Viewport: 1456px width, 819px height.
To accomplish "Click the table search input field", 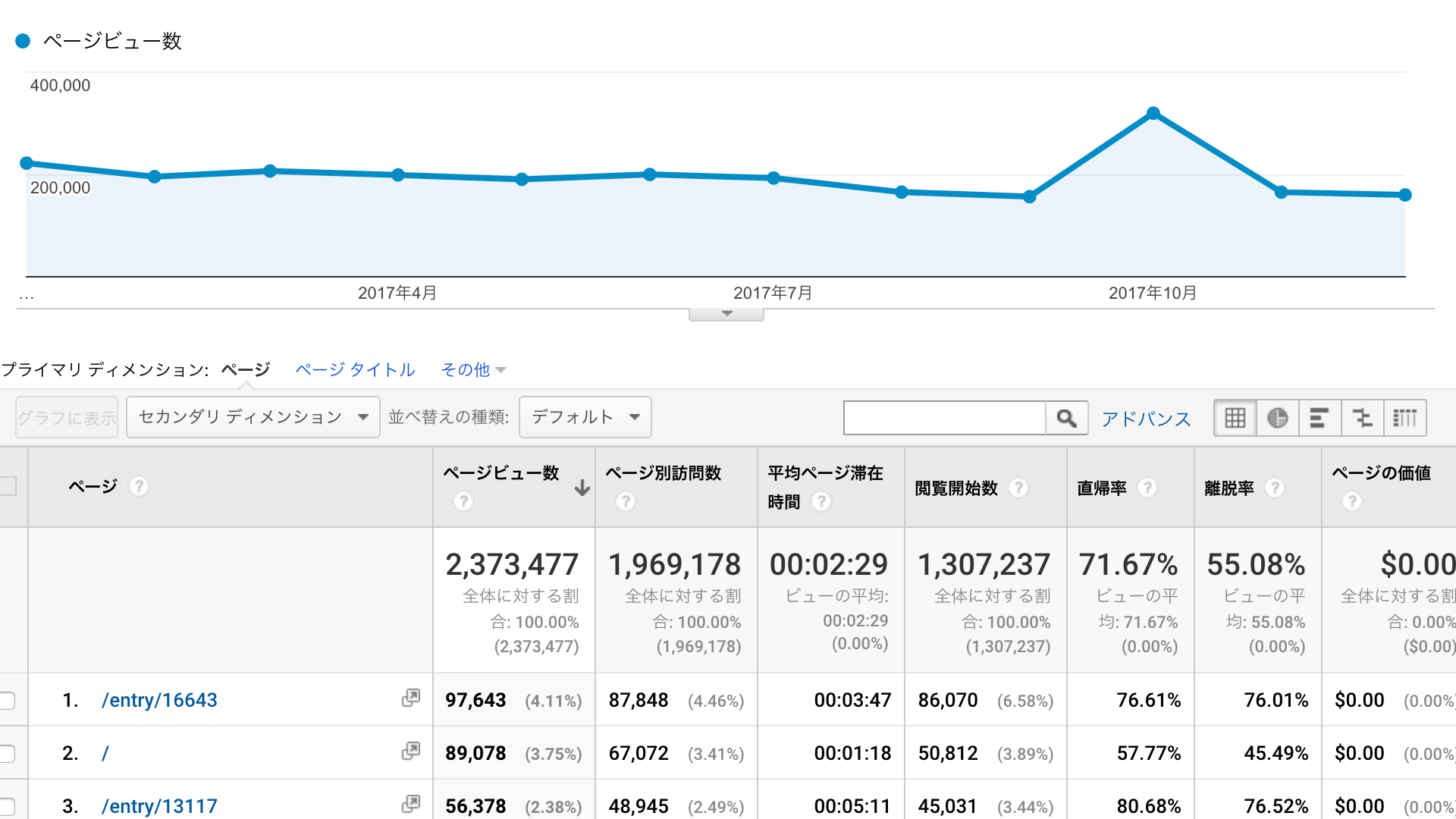I will 944,418.
